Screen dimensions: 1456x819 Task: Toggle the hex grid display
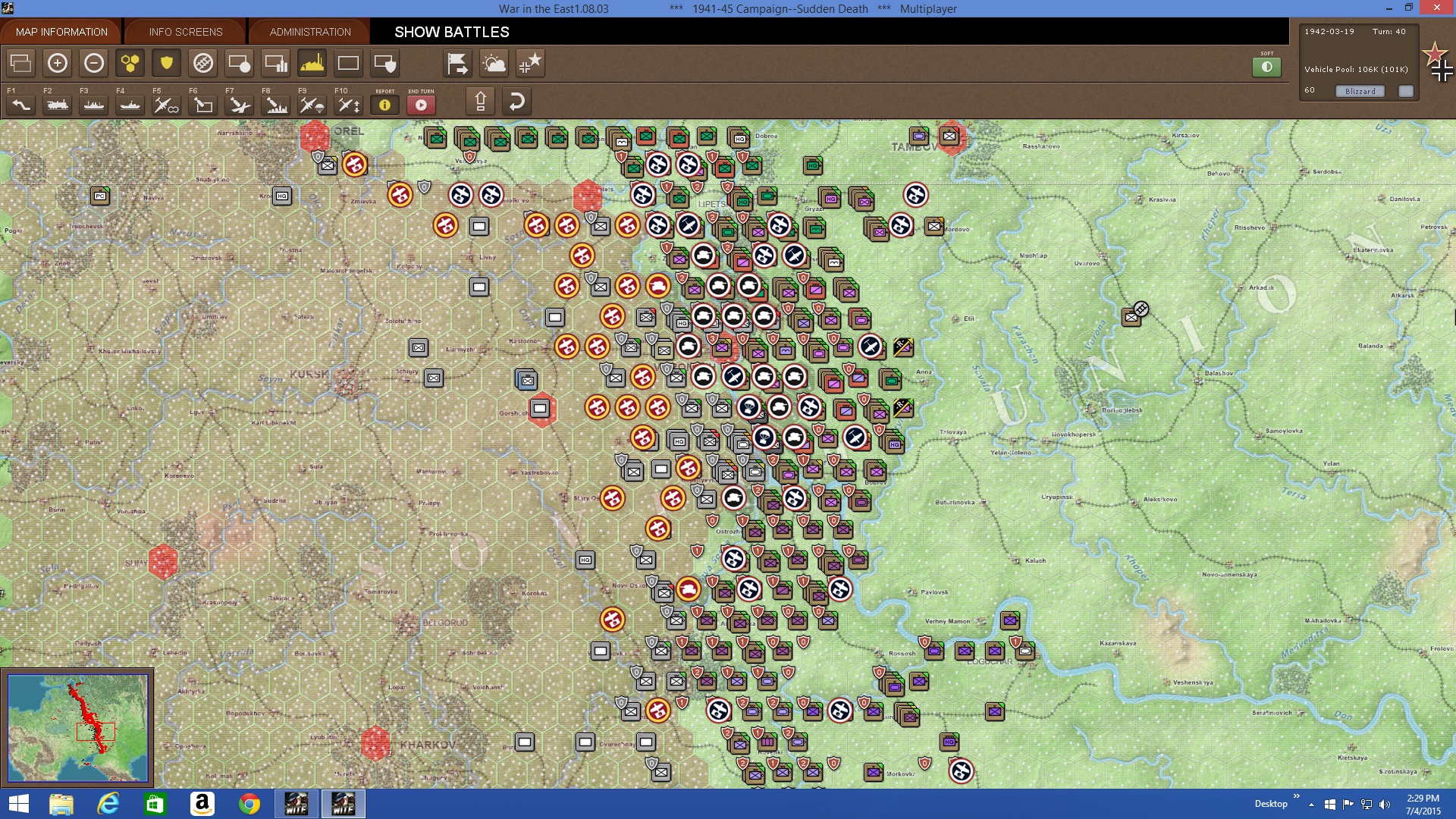point(130,63)
